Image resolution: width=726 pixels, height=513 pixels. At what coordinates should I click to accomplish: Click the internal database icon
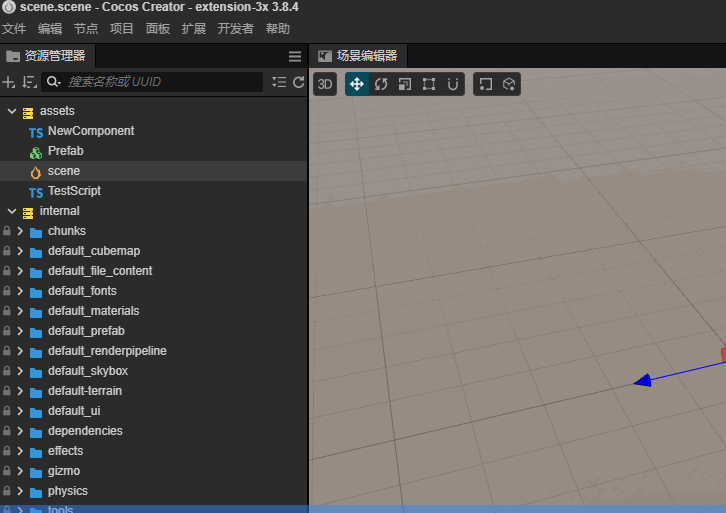click(28, 213)
